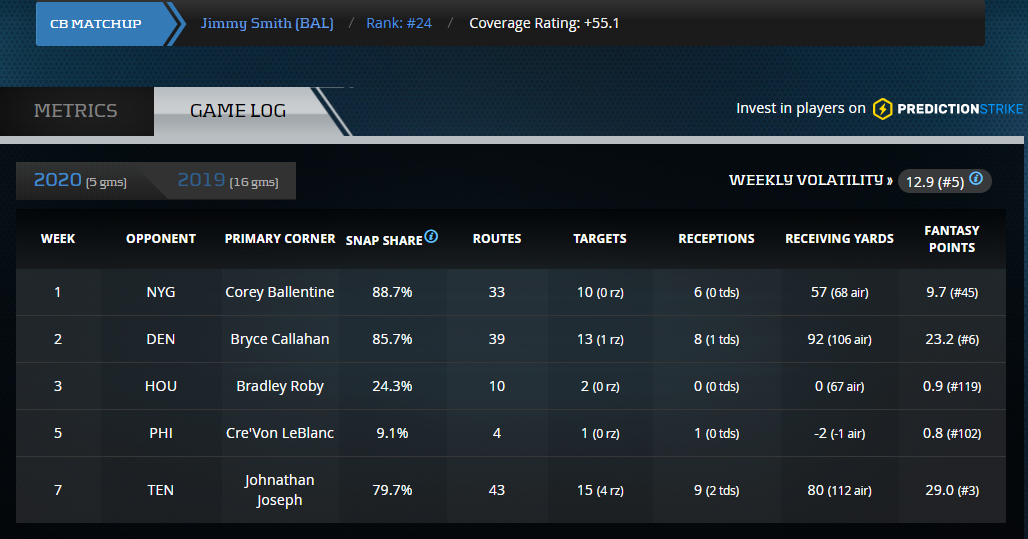Select Bryce Callahan primary corner entry
Screen dimensions: 1028x539
[x=279, y=339]
